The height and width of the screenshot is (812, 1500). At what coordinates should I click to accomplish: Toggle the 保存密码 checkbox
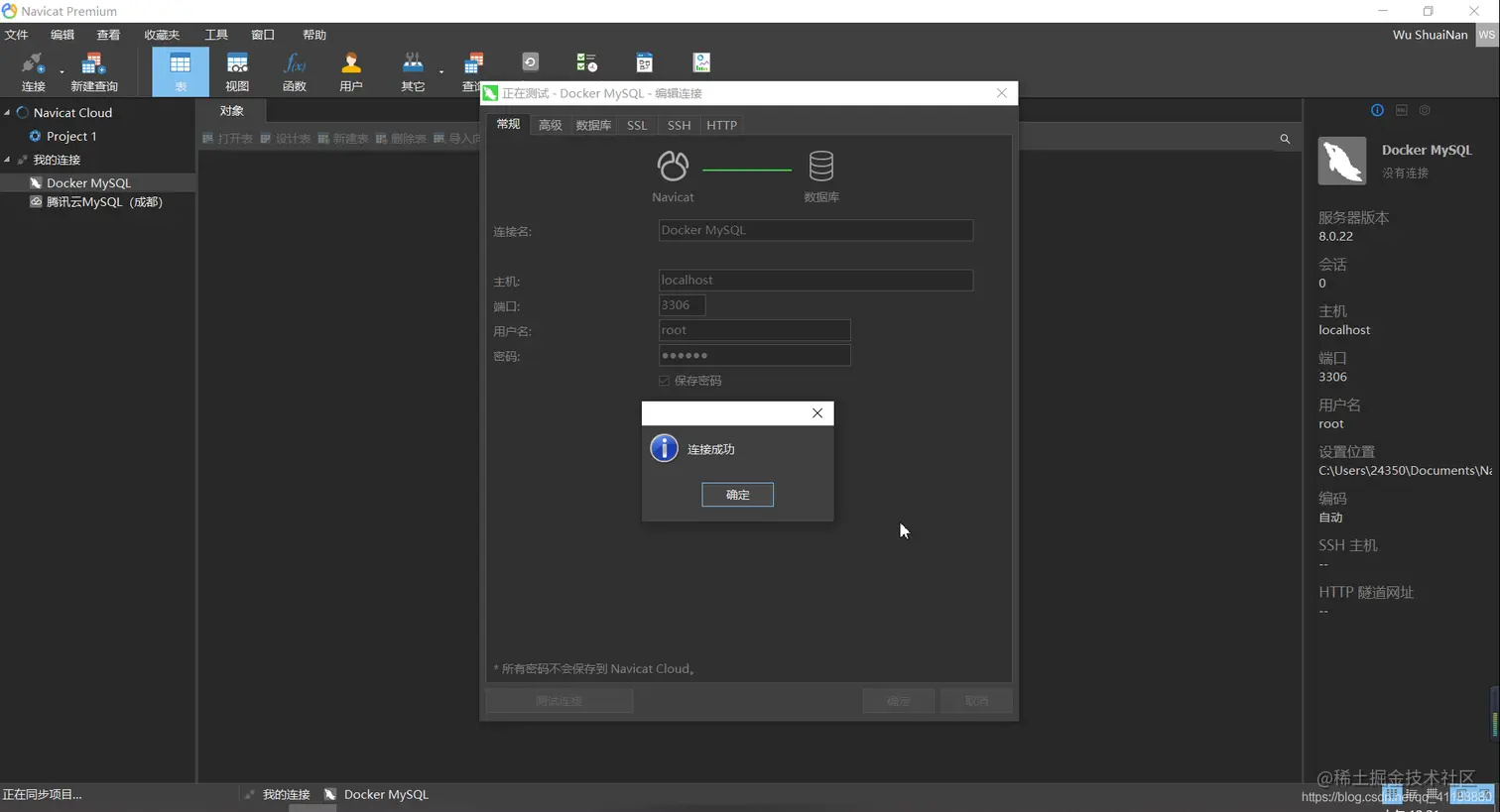point(664,381)
